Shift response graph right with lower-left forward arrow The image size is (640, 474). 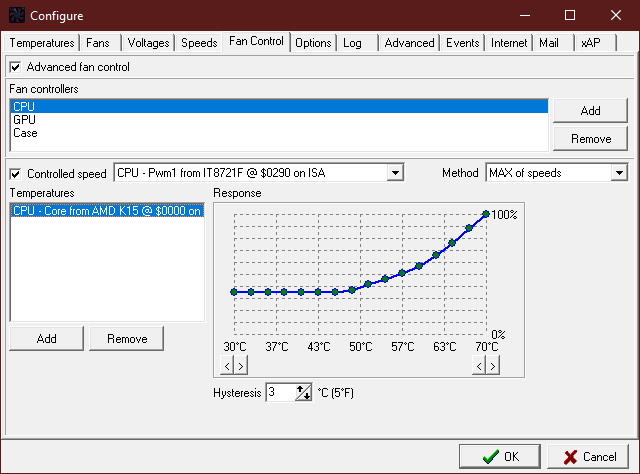tap(241, 366)
